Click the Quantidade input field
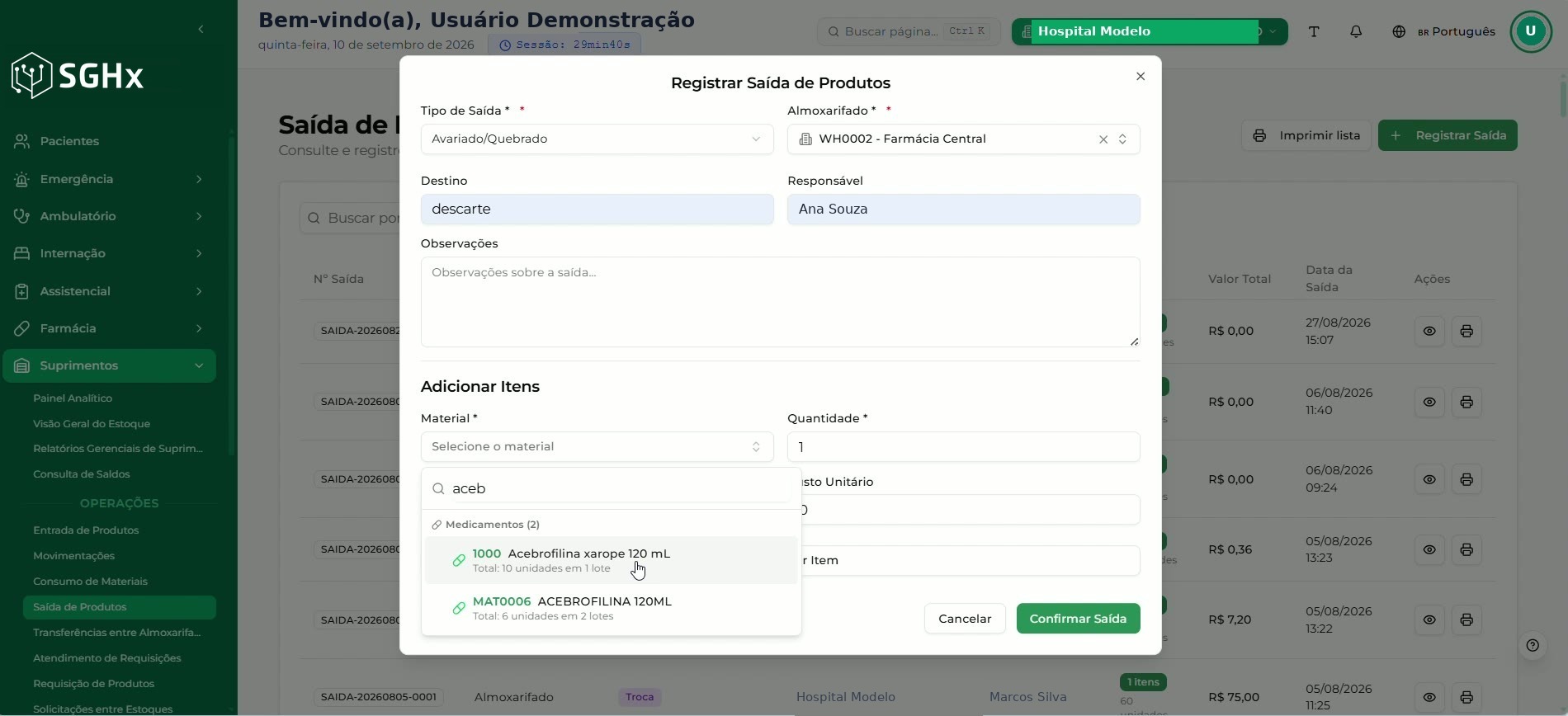The image size is (1568, 716). pos(963,447)
